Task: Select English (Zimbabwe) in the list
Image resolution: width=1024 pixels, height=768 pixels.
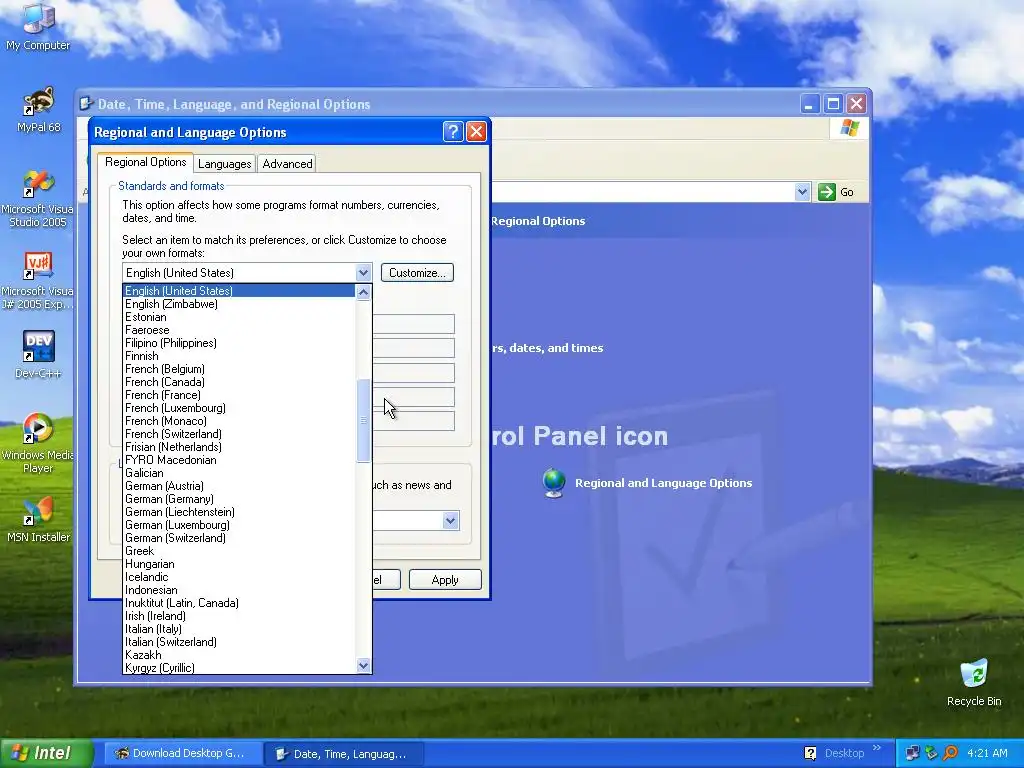Action: tap(239, 304)
